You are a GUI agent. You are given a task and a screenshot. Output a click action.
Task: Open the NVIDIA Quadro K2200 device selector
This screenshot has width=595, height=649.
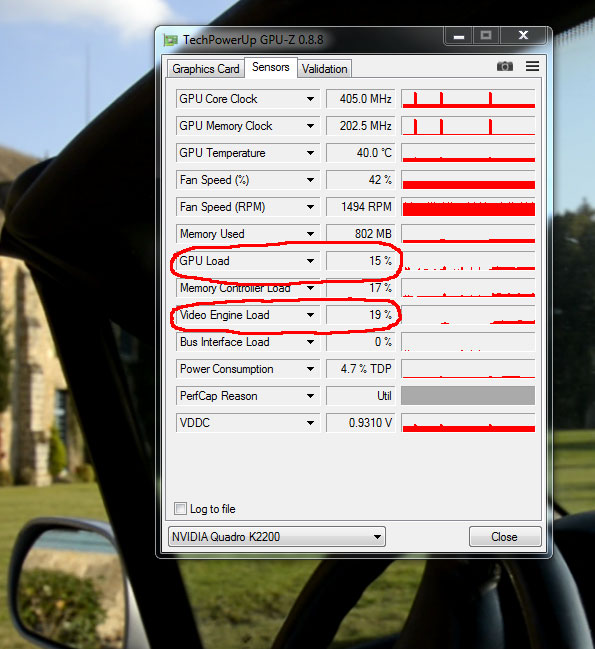point(277,536)
